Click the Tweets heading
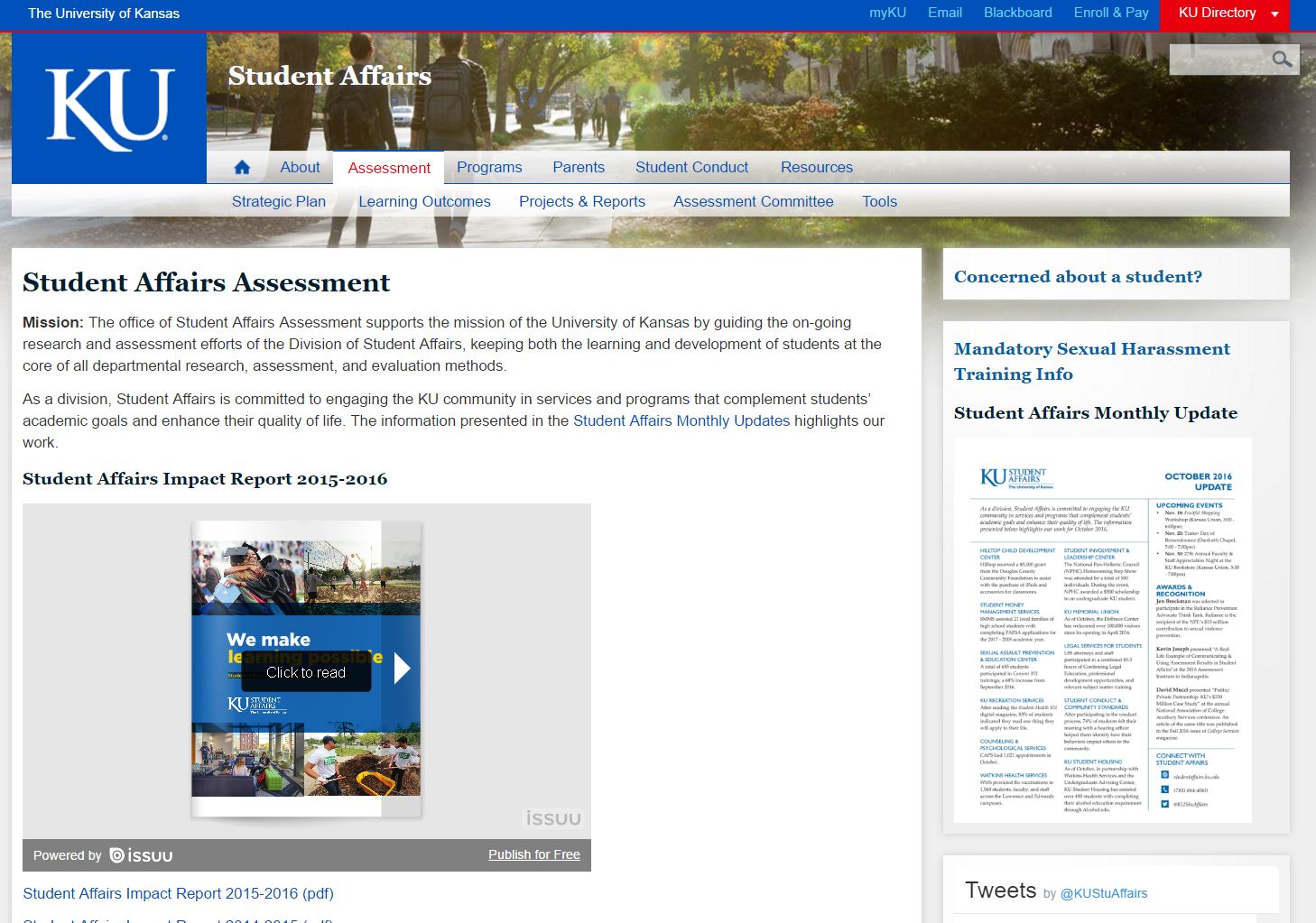 coord(1001,891)
